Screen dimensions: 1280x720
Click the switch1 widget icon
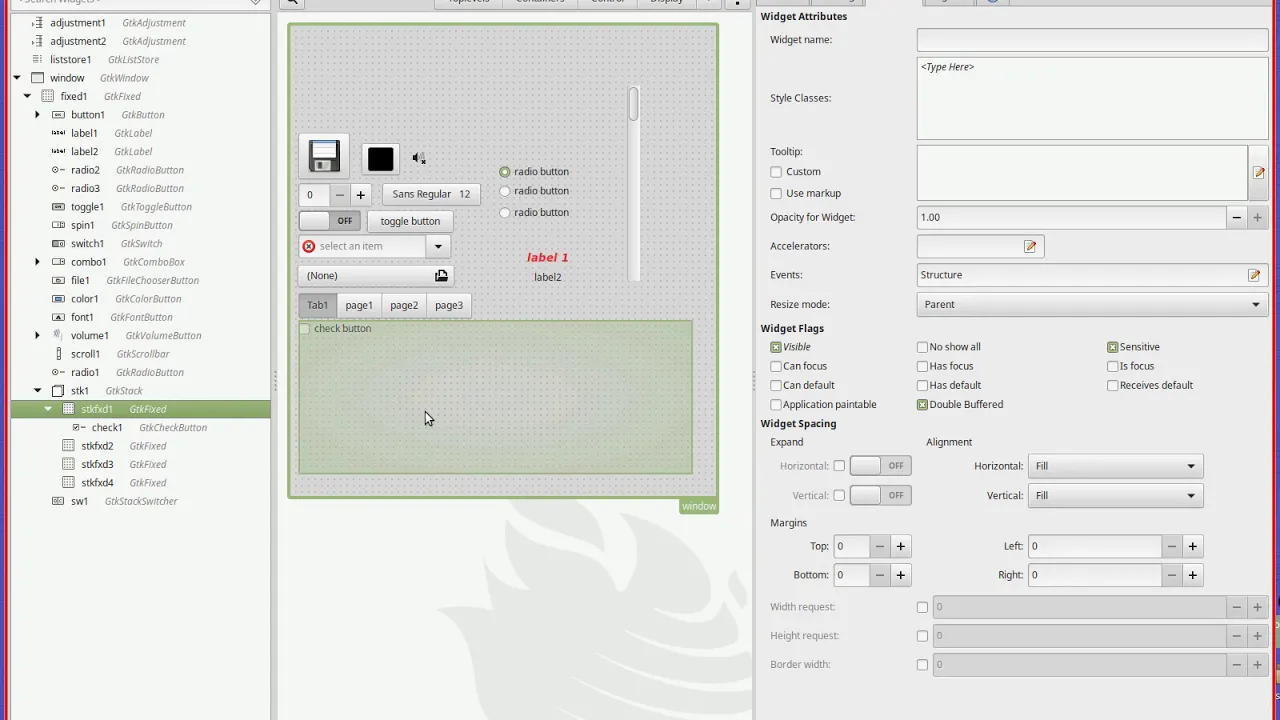click(58, 243)
